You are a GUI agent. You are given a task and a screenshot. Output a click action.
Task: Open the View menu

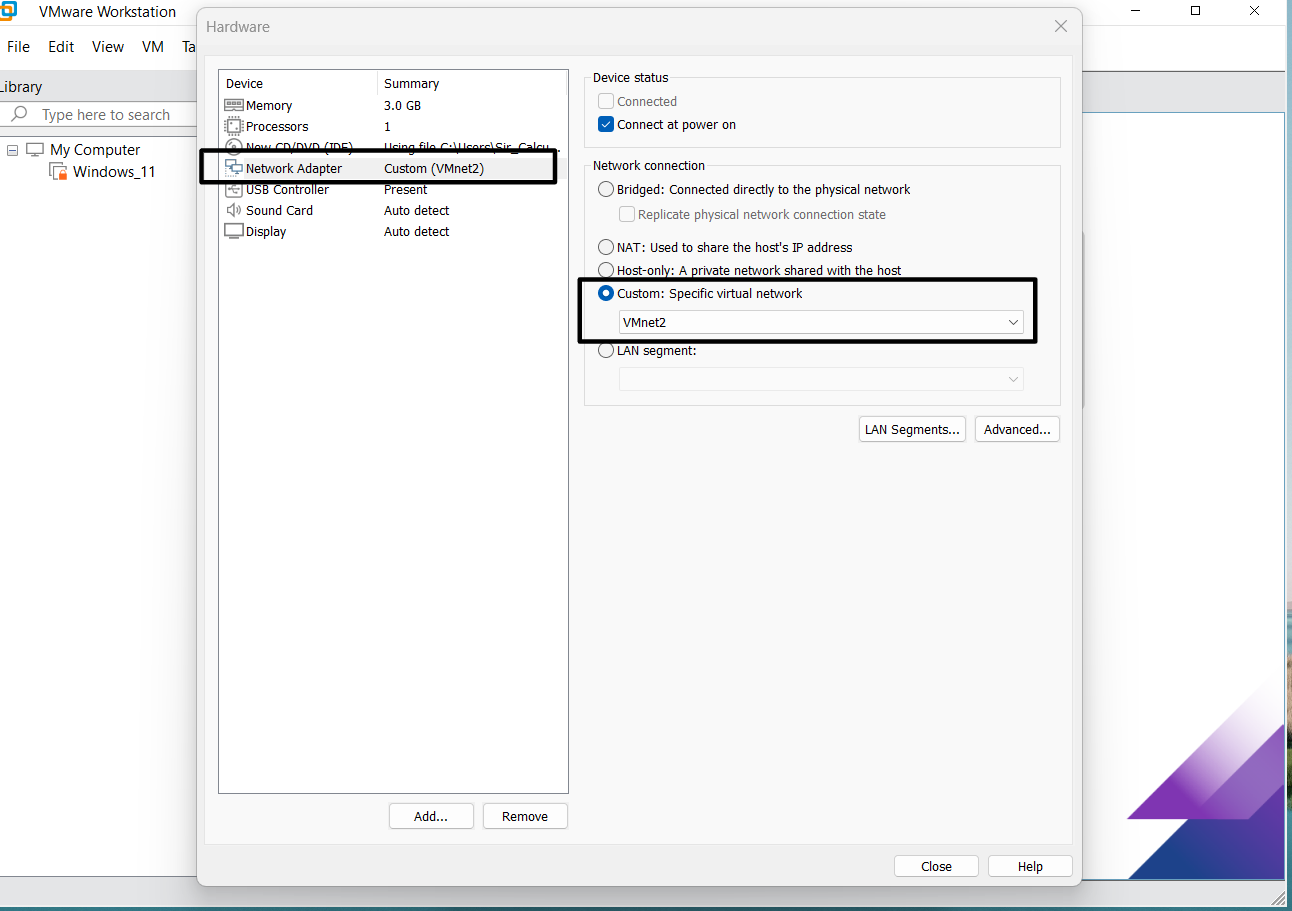point(108,47)
